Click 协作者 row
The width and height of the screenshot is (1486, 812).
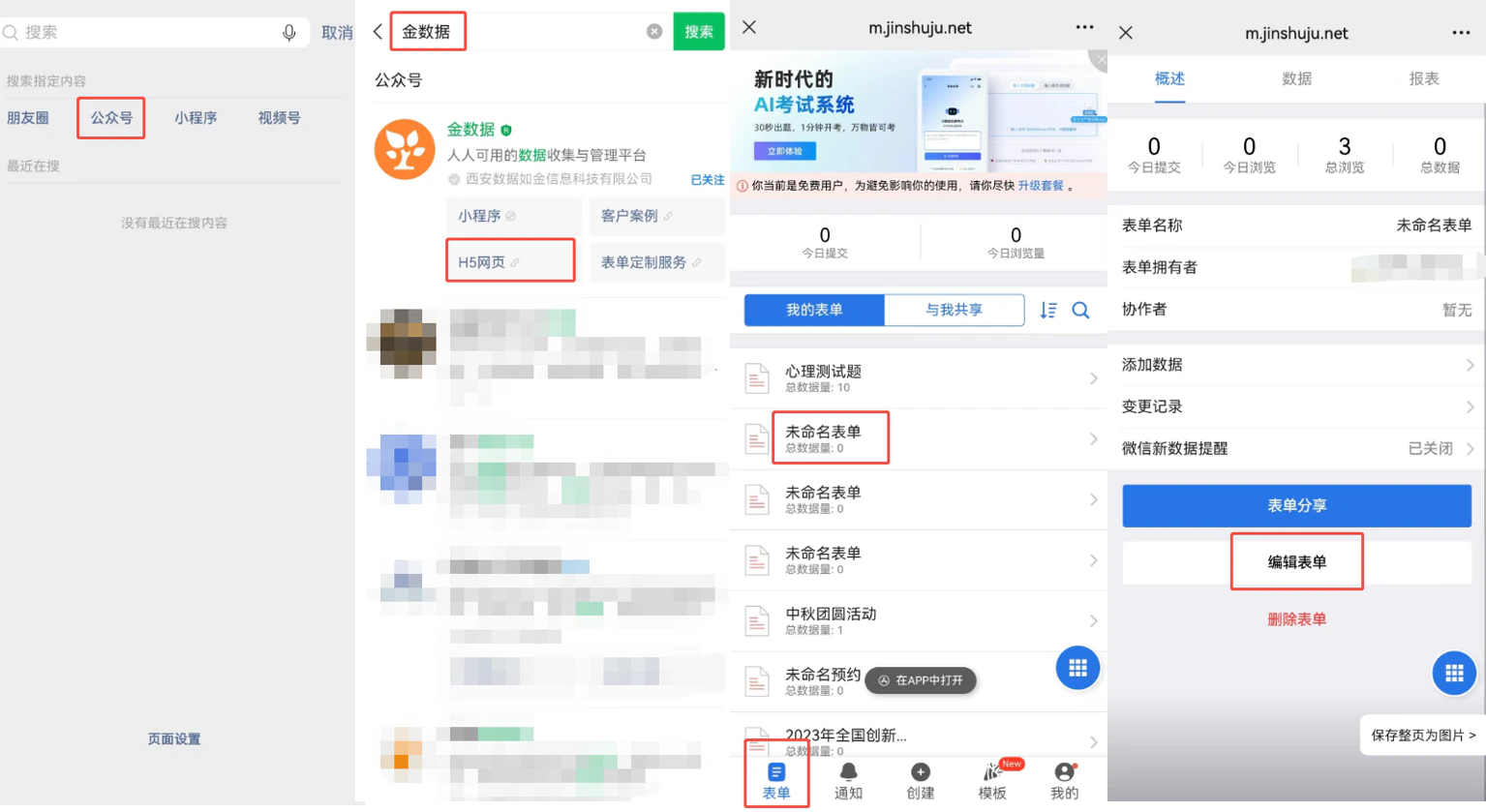(x=1296, y=310)
